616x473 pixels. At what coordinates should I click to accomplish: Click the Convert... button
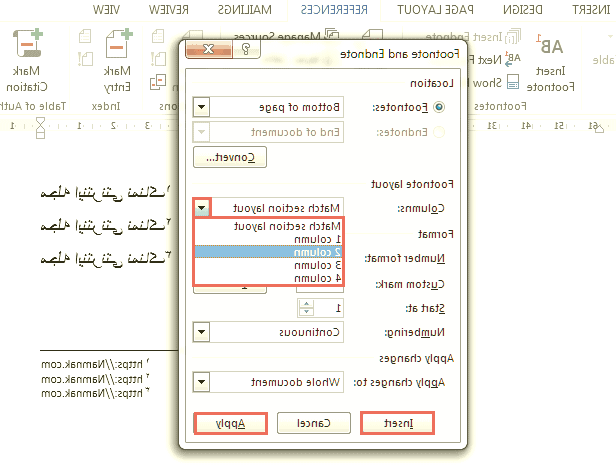(x=230, y=158)
